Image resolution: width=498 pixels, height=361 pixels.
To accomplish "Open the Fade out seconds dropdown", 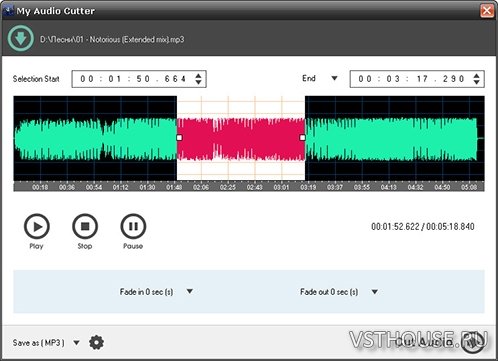I will pos(375,292).
